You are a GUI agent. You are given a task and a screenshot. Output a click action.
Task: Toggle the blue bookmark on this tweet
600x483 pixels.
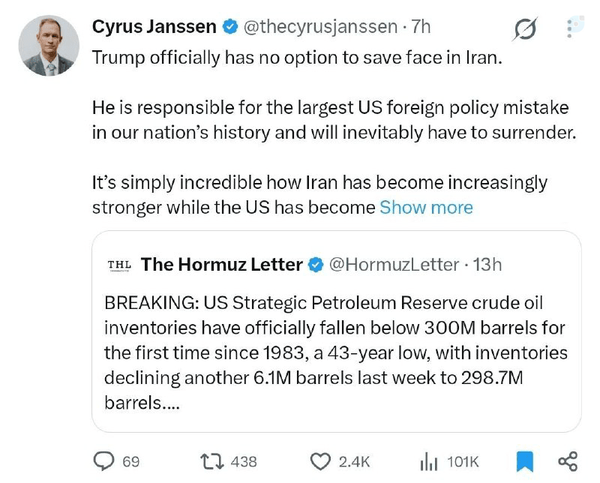coord(525,461)
